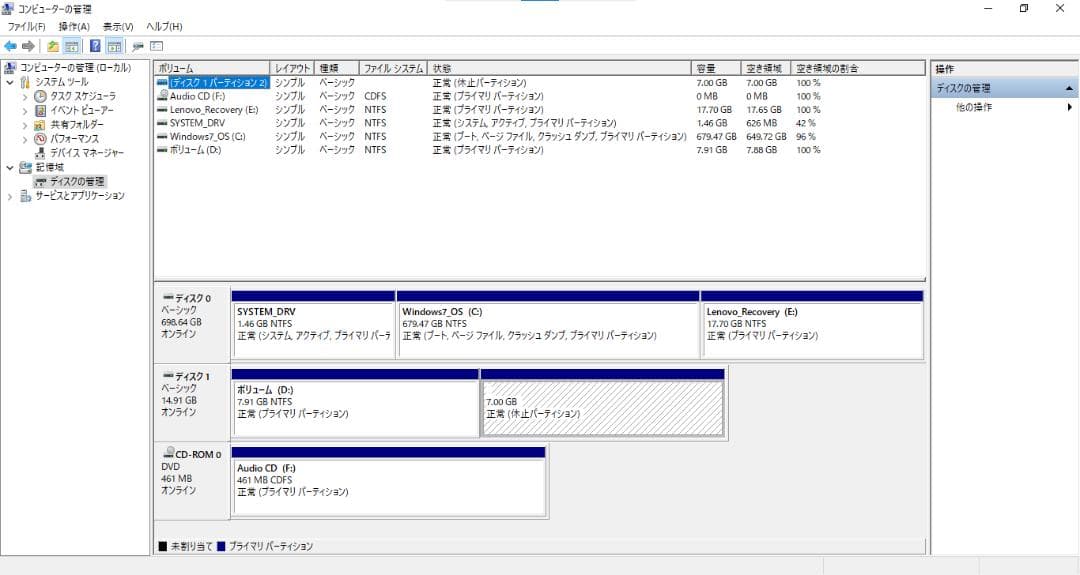Click the イベント ビューアー icon

tap(41, 110)
